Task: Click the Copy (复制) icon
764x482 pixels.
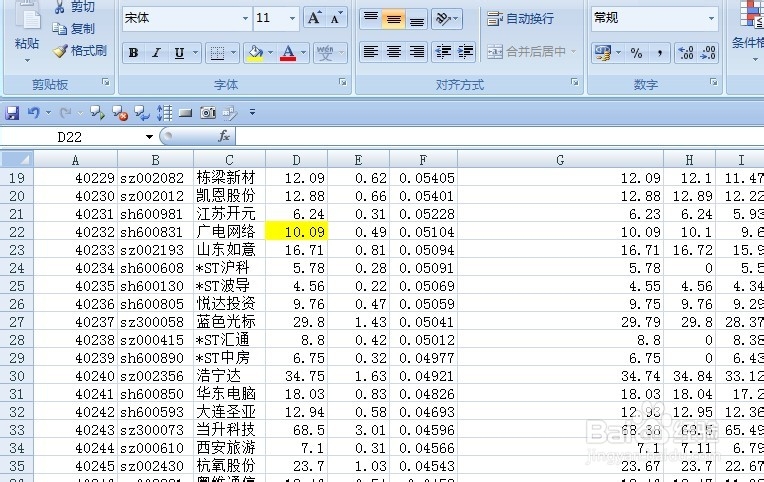Action: pyautogui.click(x=59, y=29)
